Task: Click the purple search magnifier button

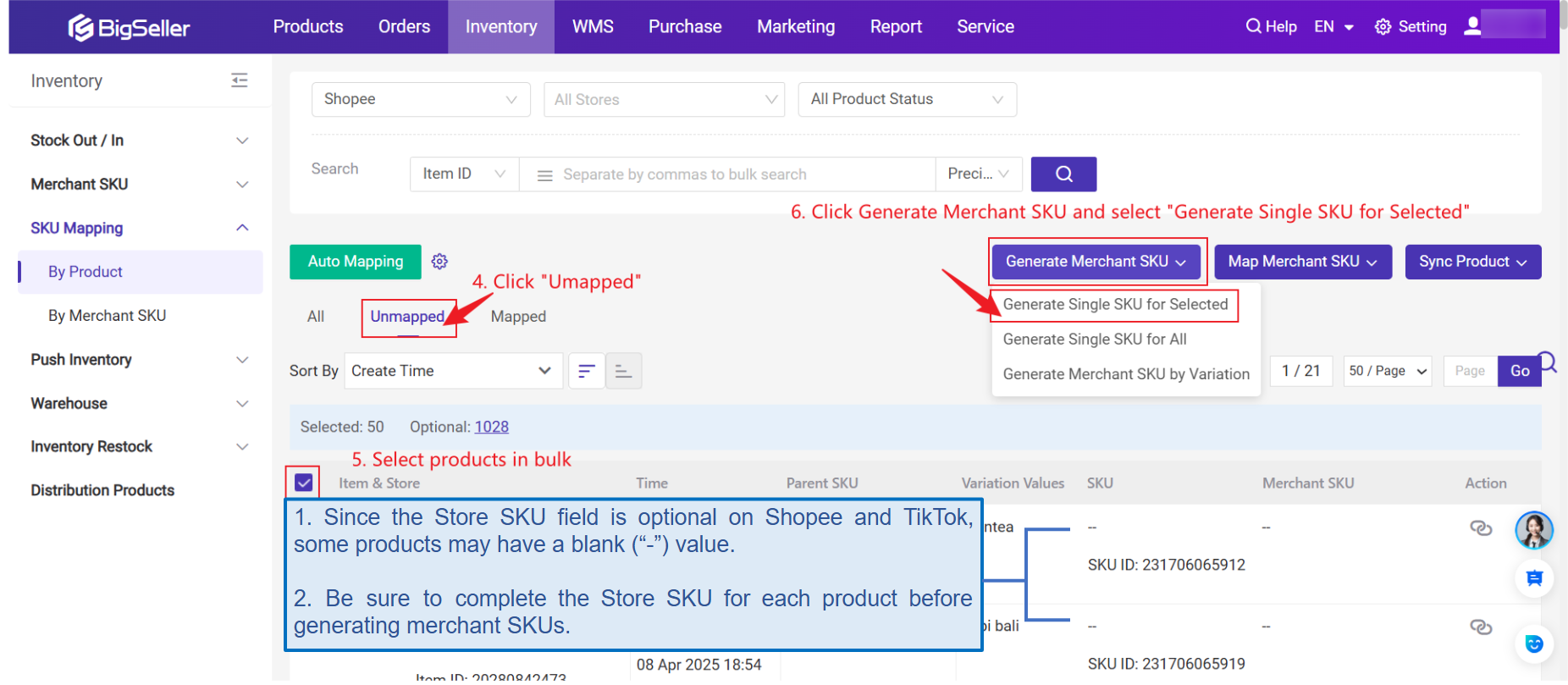Action: tap(1063, 174)
